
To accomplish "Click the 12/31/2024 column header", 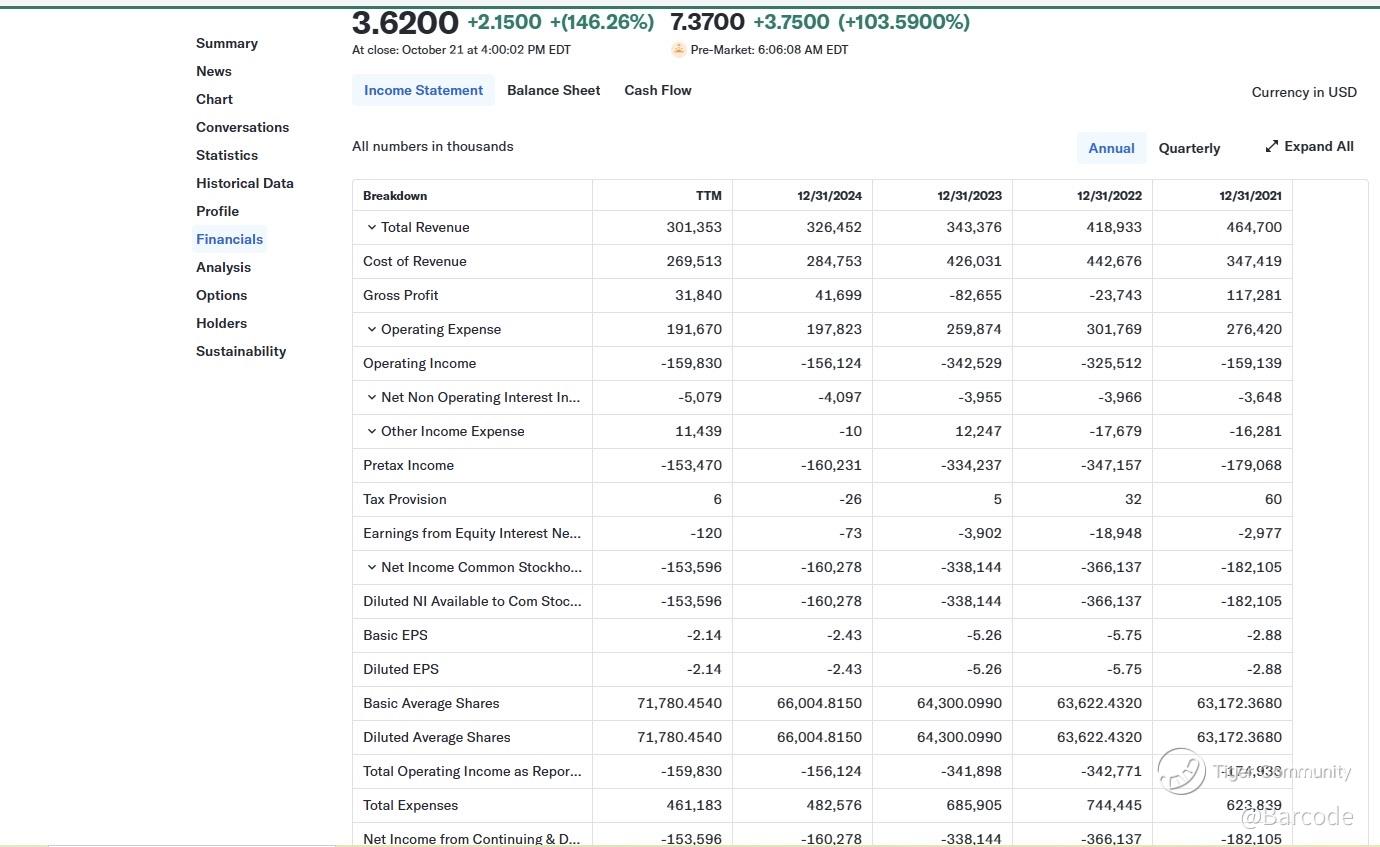I will (829, 196).
